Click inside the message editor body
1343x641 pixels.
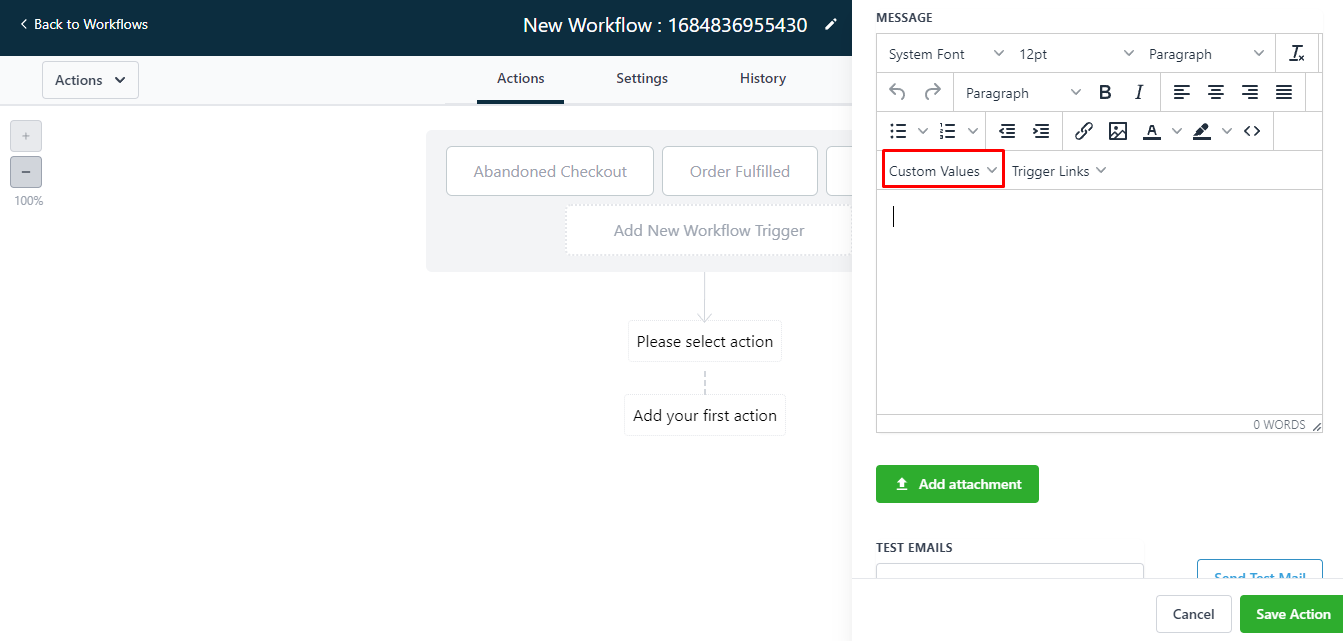(x=1099, y=302)
